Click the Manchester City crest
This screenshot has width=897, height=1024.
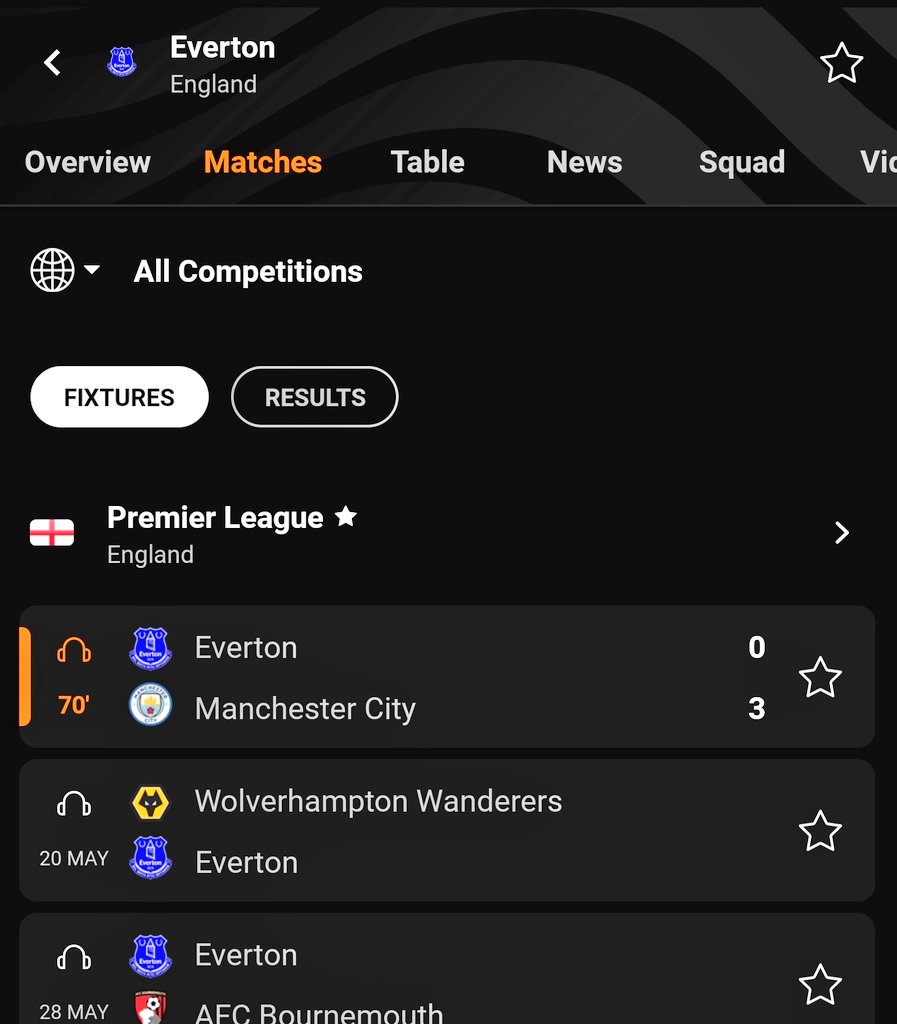pyautogui.click(x=151, y=705)
